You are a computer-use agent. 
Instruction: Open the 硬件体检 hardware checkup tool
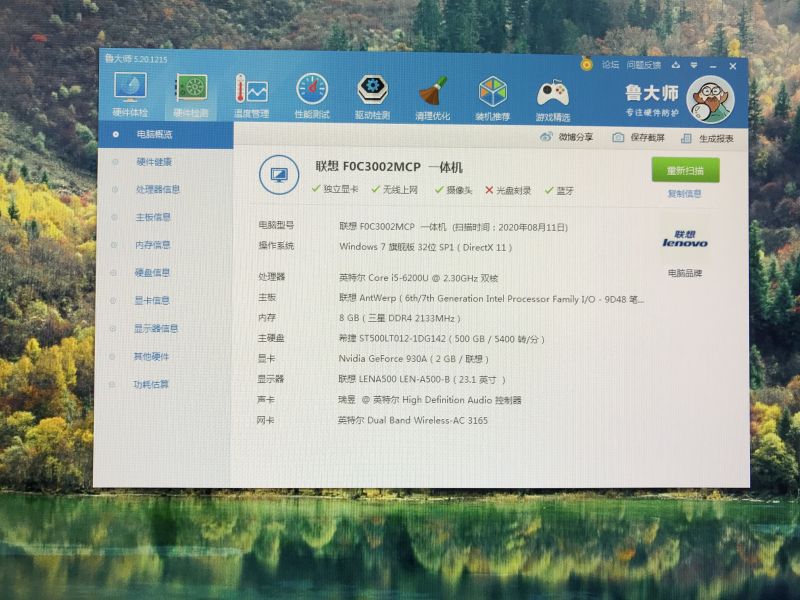pos(130,94)
